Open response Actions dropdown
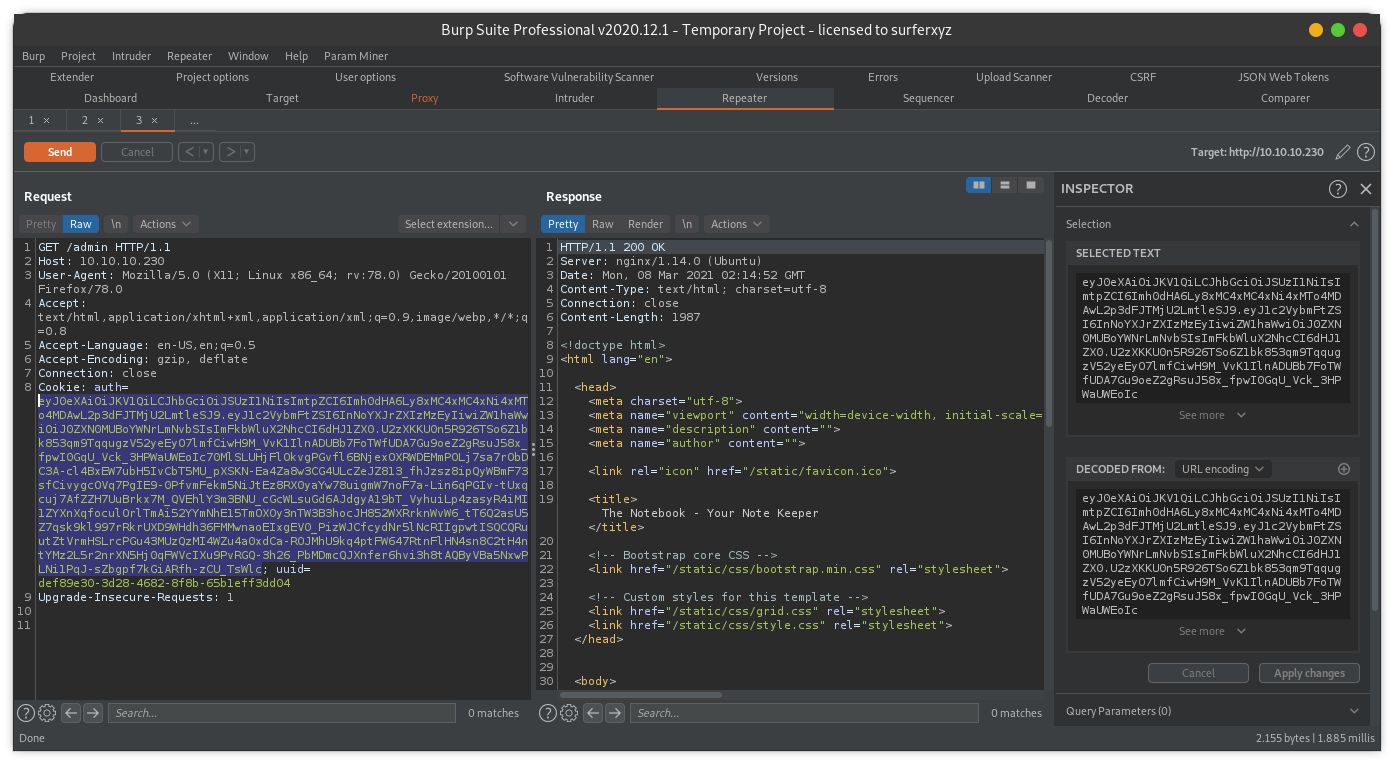 [736, 224]
